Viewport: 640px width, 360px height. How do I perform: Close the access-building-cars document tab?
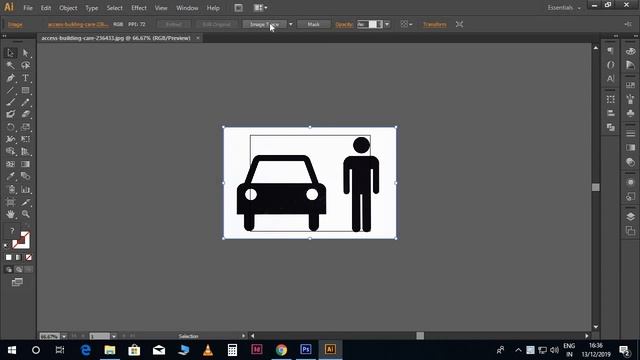(x=198, y=38)
